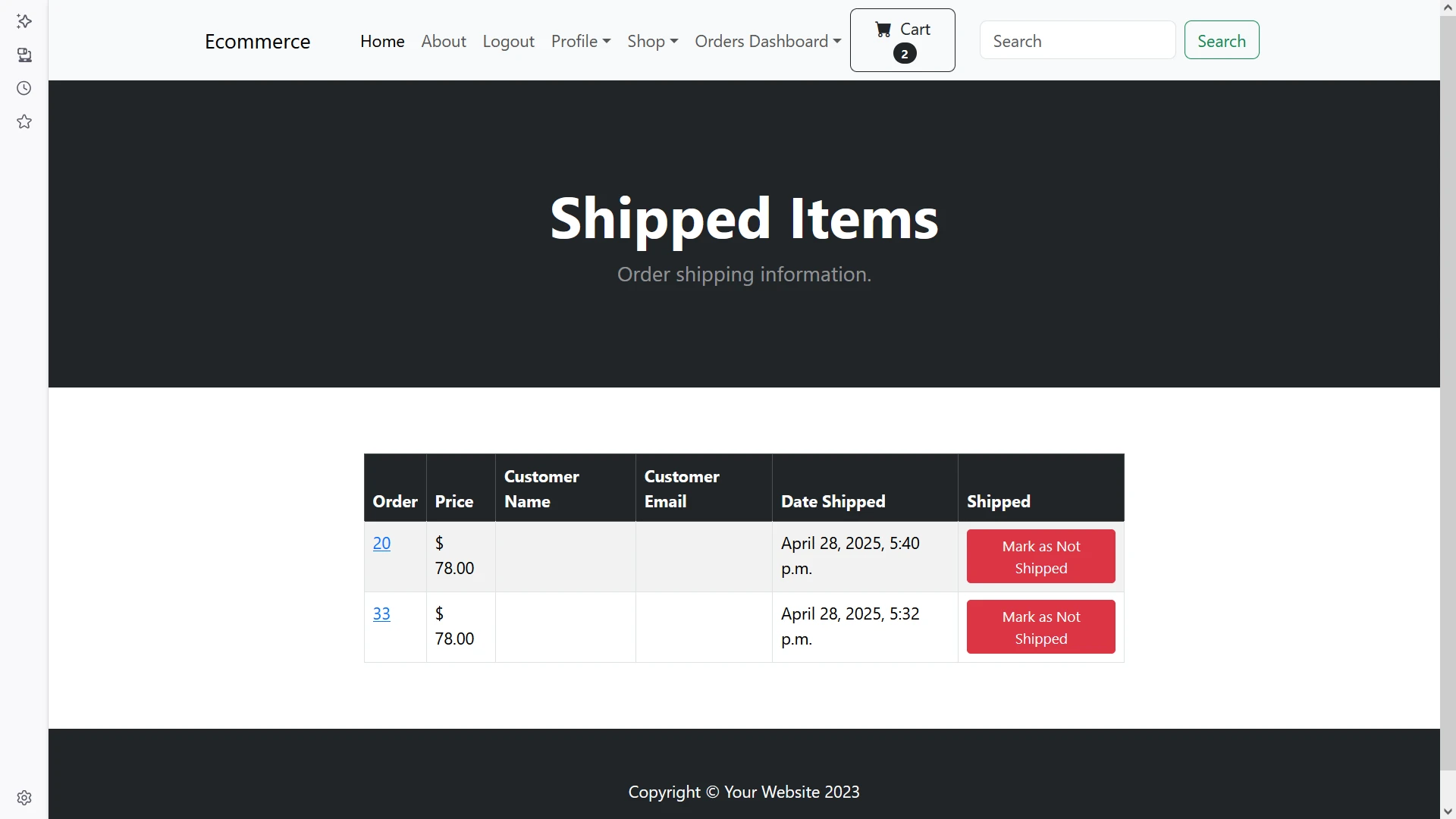Open the About nav item
The width and height of the screenshot is (1456, 819).
click(444, 41)
